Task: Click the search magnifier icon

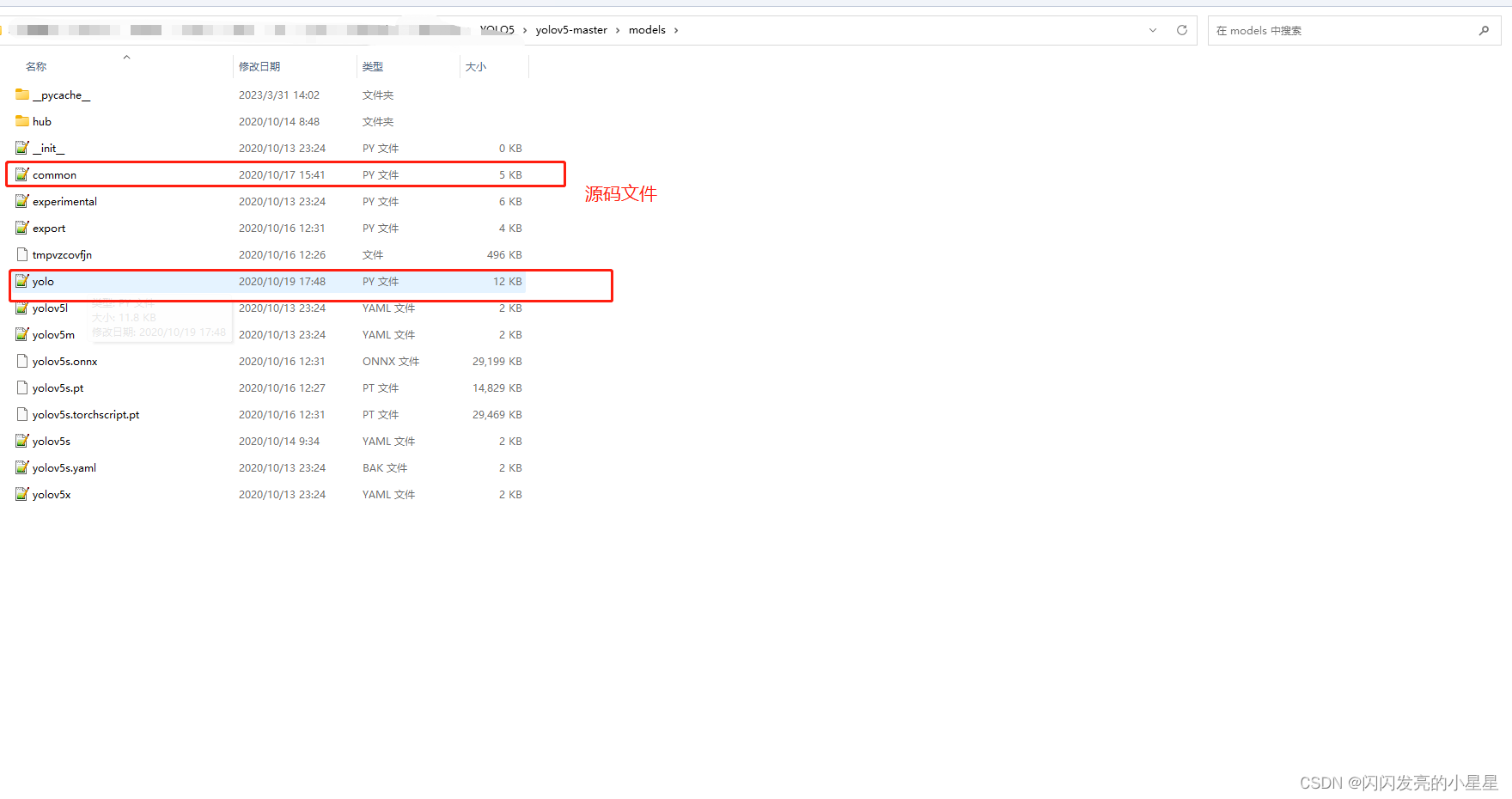Action: coord(1484,30)
